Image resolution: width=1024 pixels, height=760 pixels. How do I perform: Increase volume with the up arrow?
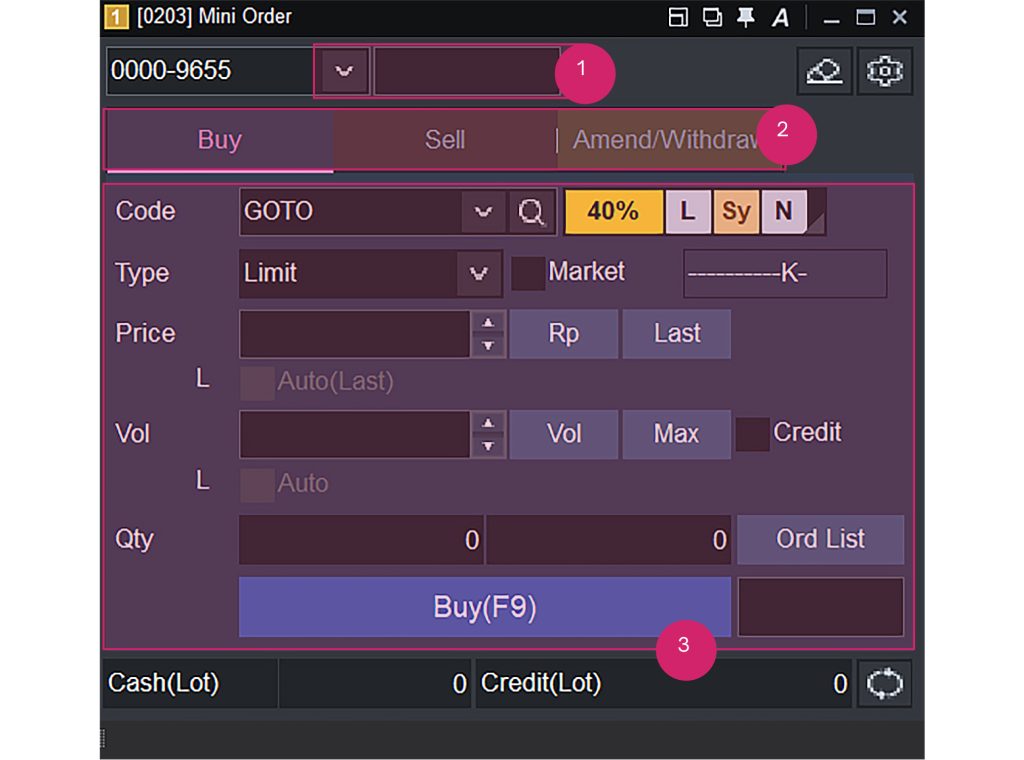488,423
